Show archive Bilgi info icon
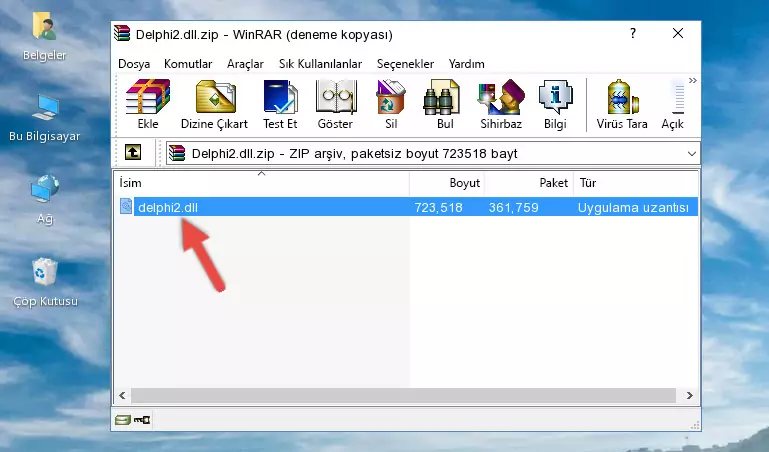Image resolution: width=769 pixels, height=452 pixels. 555,97
